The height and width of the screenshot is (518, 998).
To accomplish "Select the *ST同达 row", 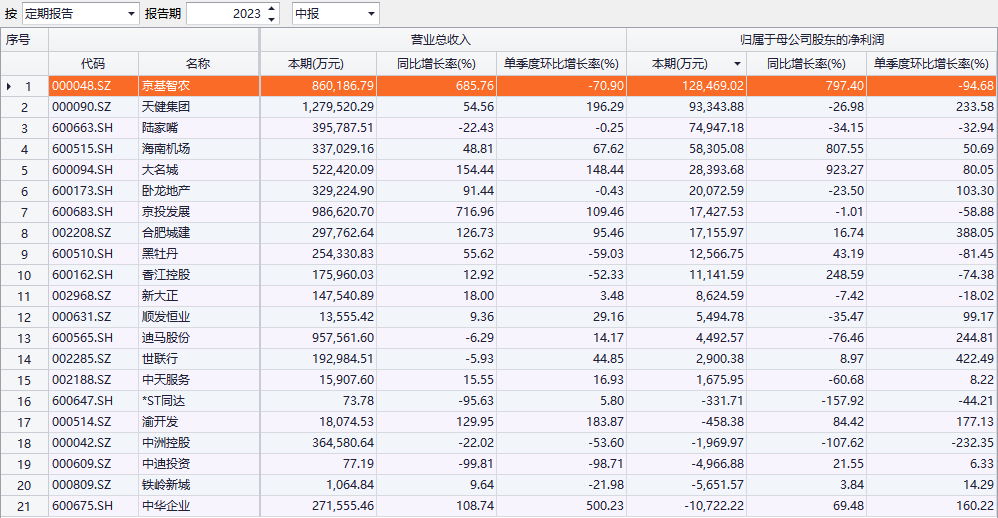I will click(x=165, y=401).
